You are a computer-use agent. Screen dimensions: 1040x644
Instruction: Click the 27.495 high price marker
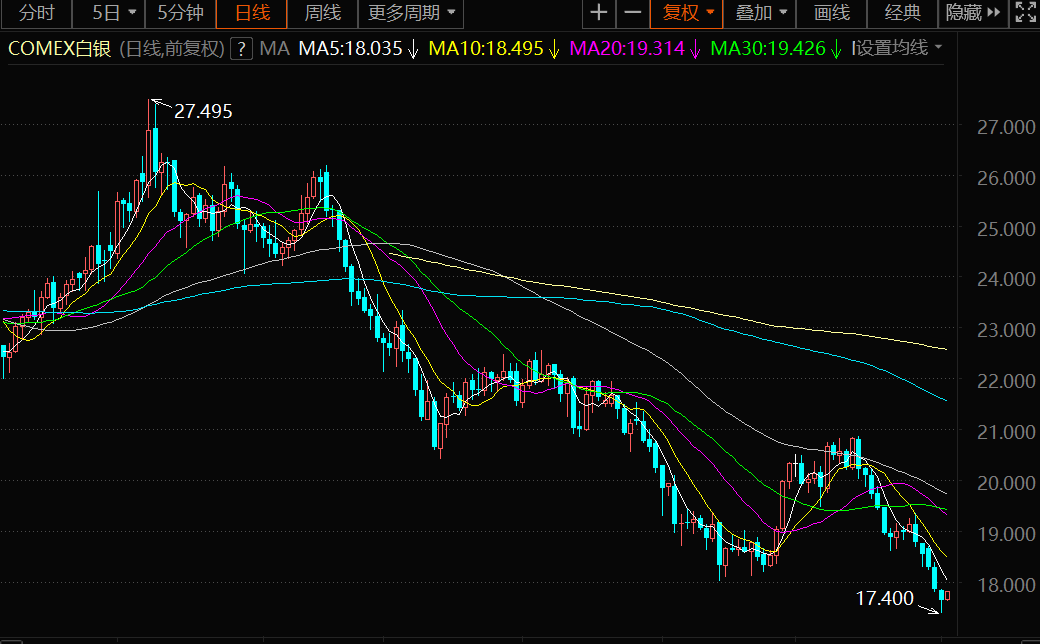pos(202,111)
